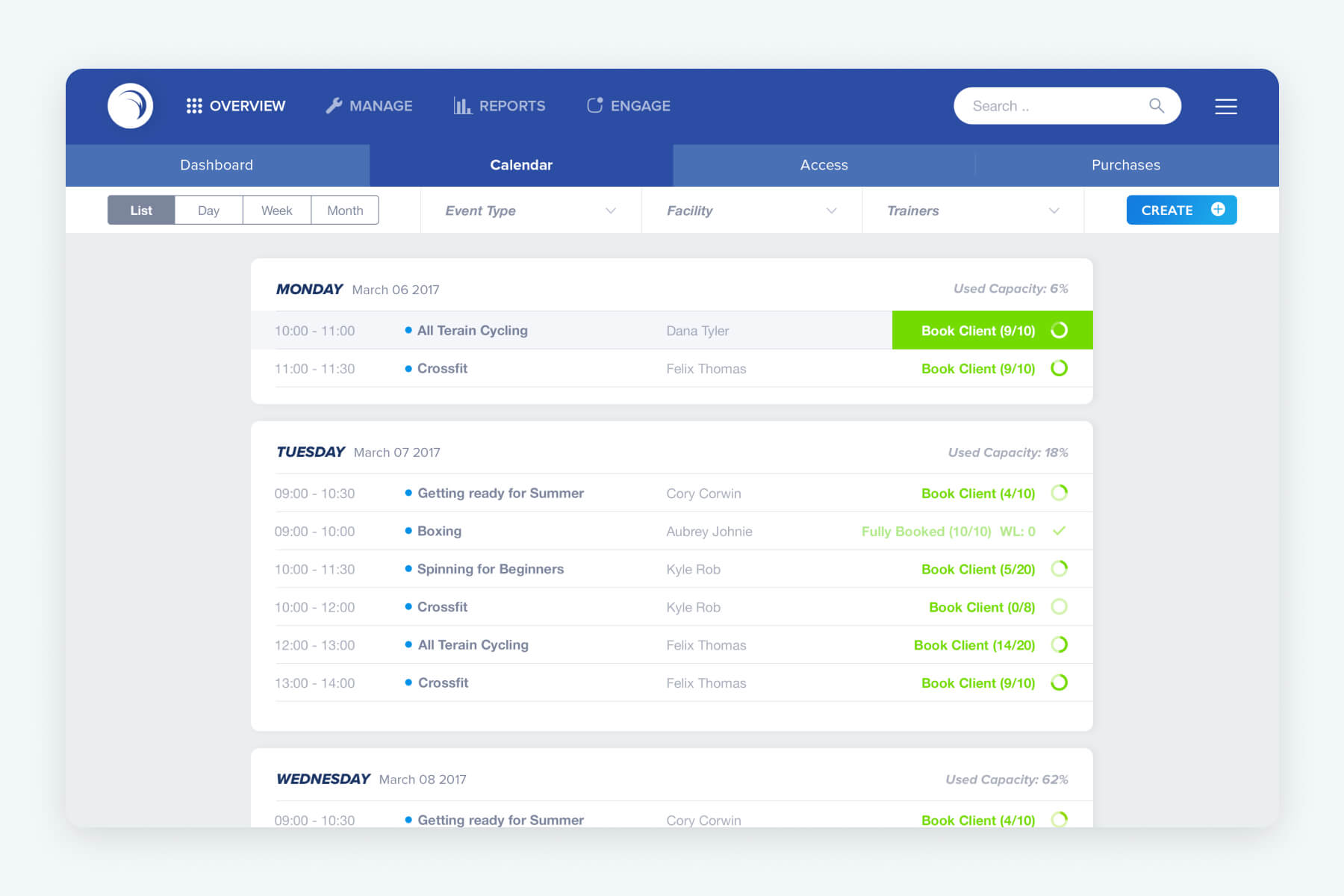Click capacity ring for Crossfit 13:00 - 14:00
1344x896 pixels.
tap(1059, 682)
